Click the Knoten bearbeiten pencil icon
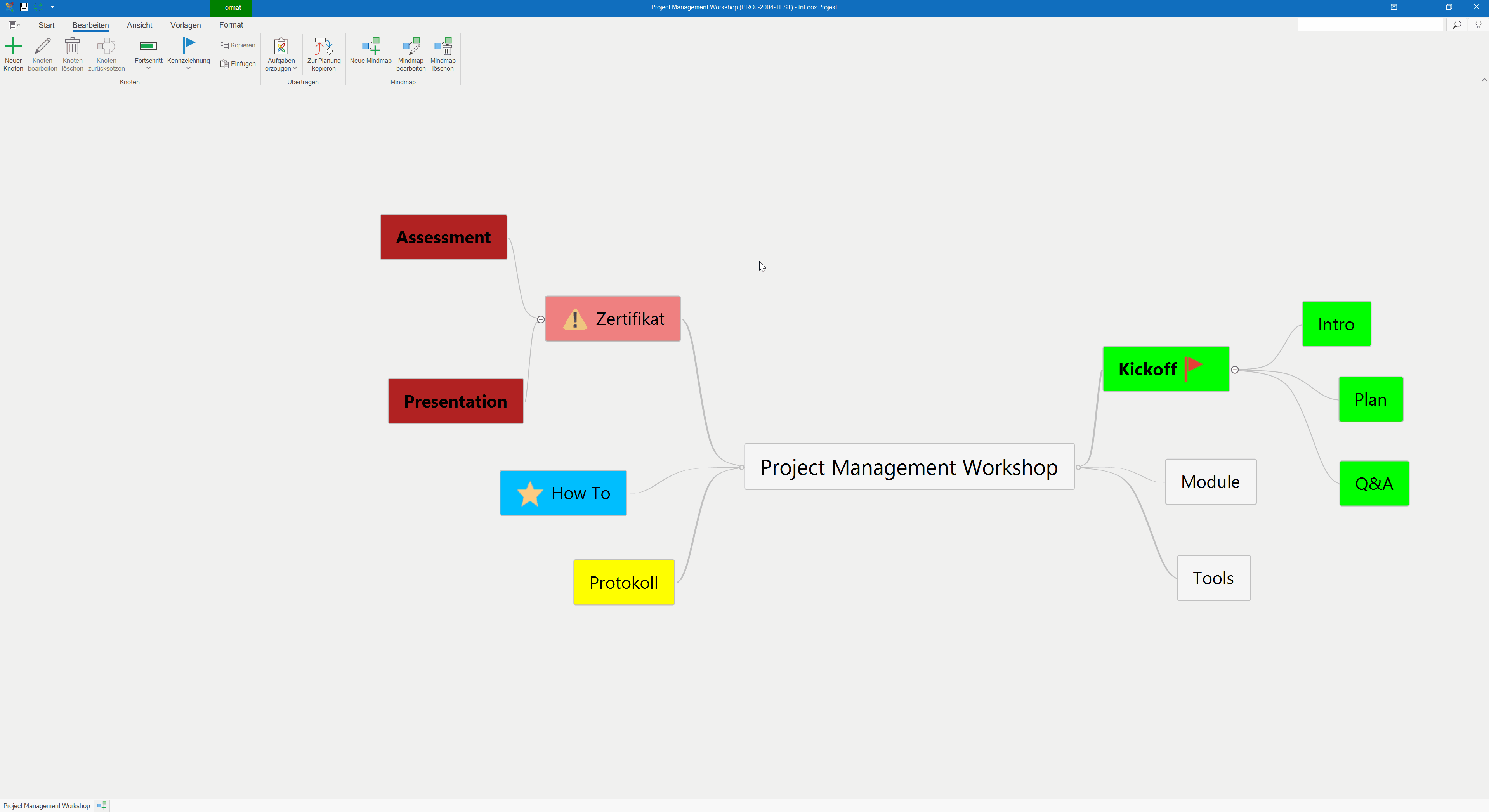 [42, 46]
